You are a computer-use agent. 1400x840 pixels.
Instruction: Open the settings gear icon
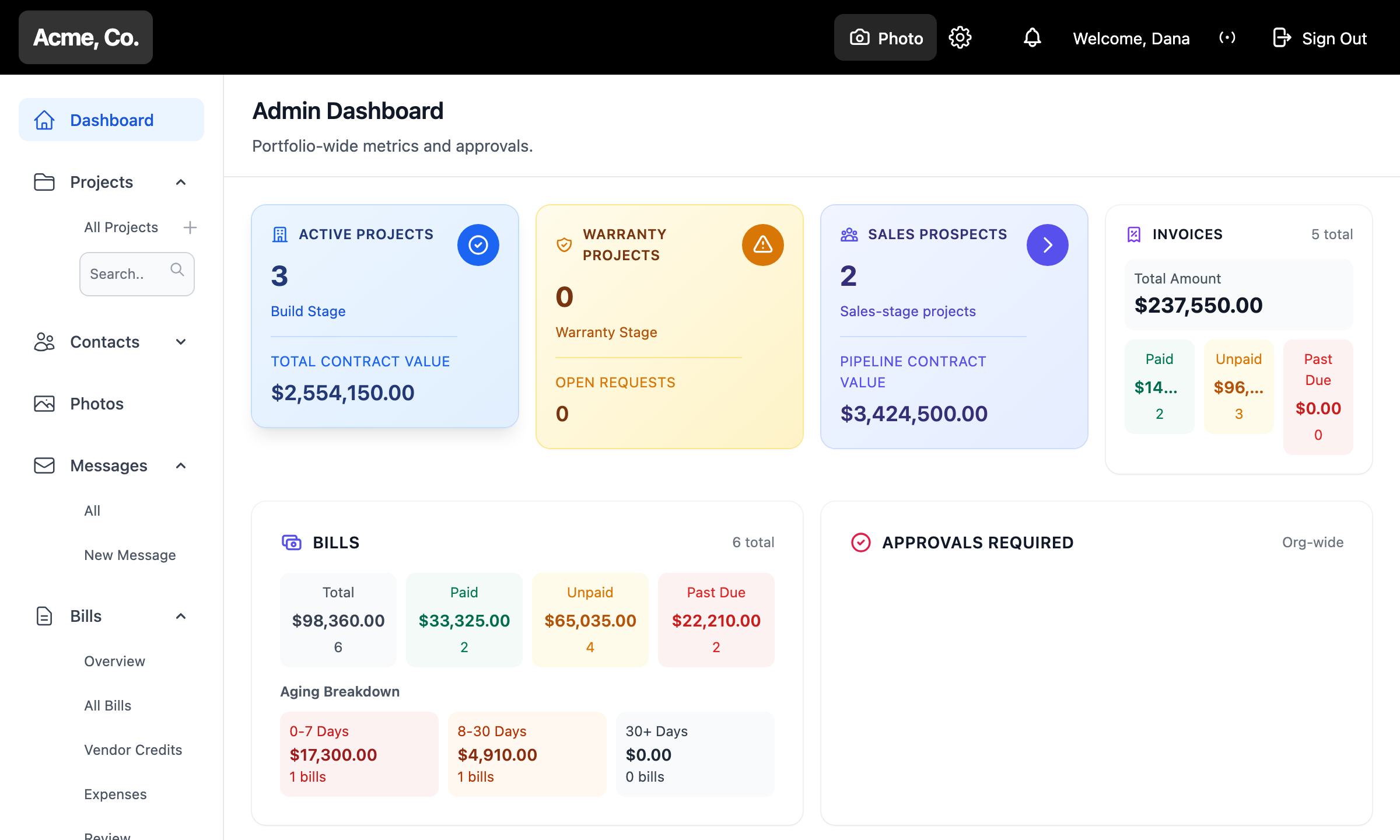[960, 38]
